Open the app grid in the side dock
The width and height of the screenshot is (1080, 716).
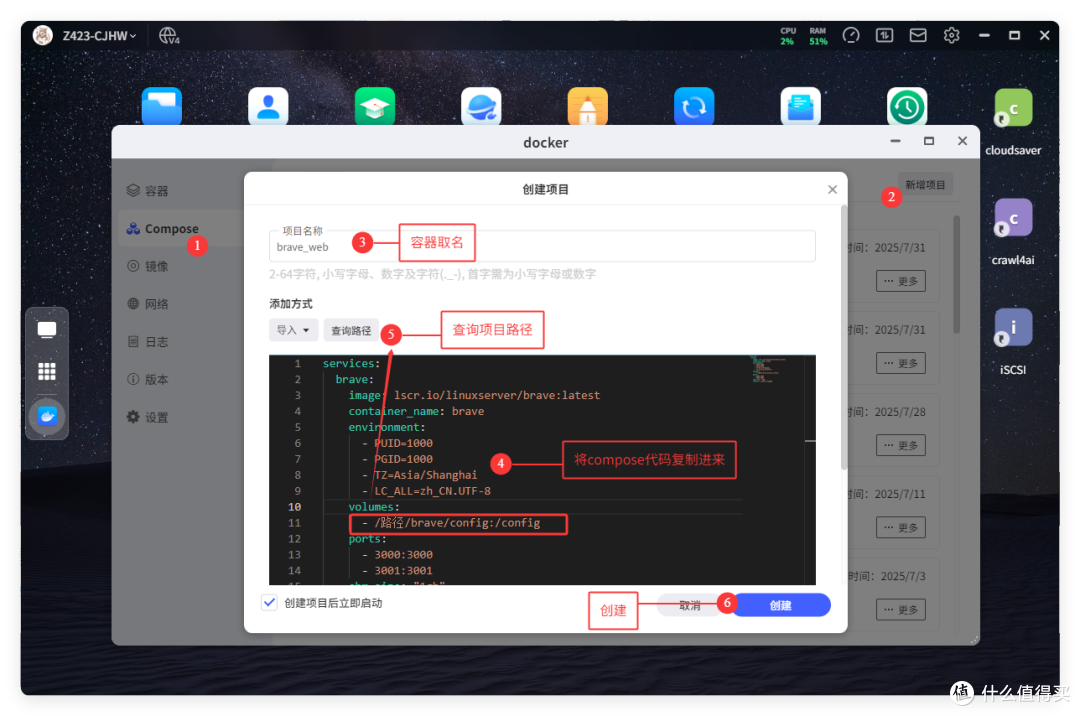point(47,372)
